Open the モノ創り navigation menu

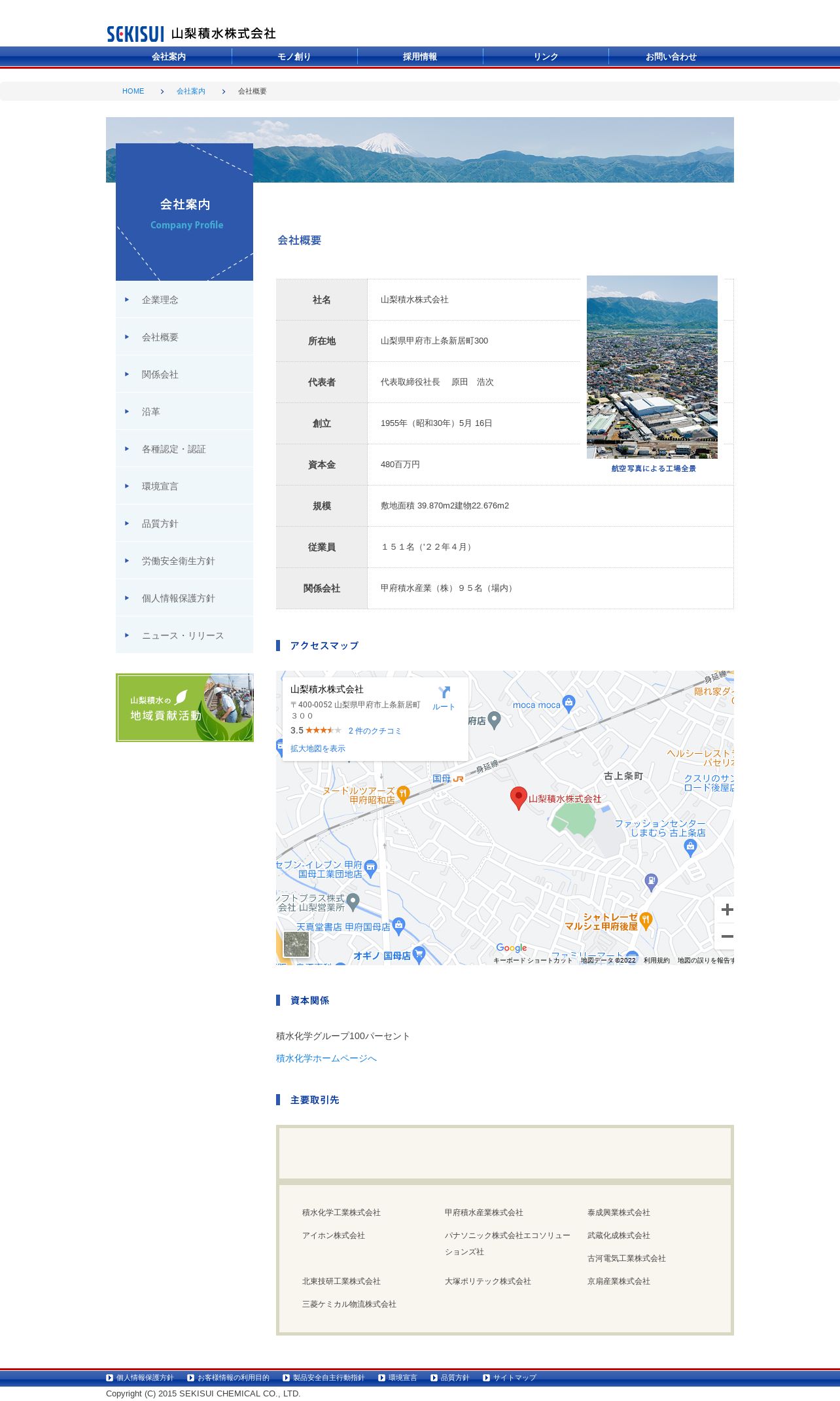click(x=294, y=57)
